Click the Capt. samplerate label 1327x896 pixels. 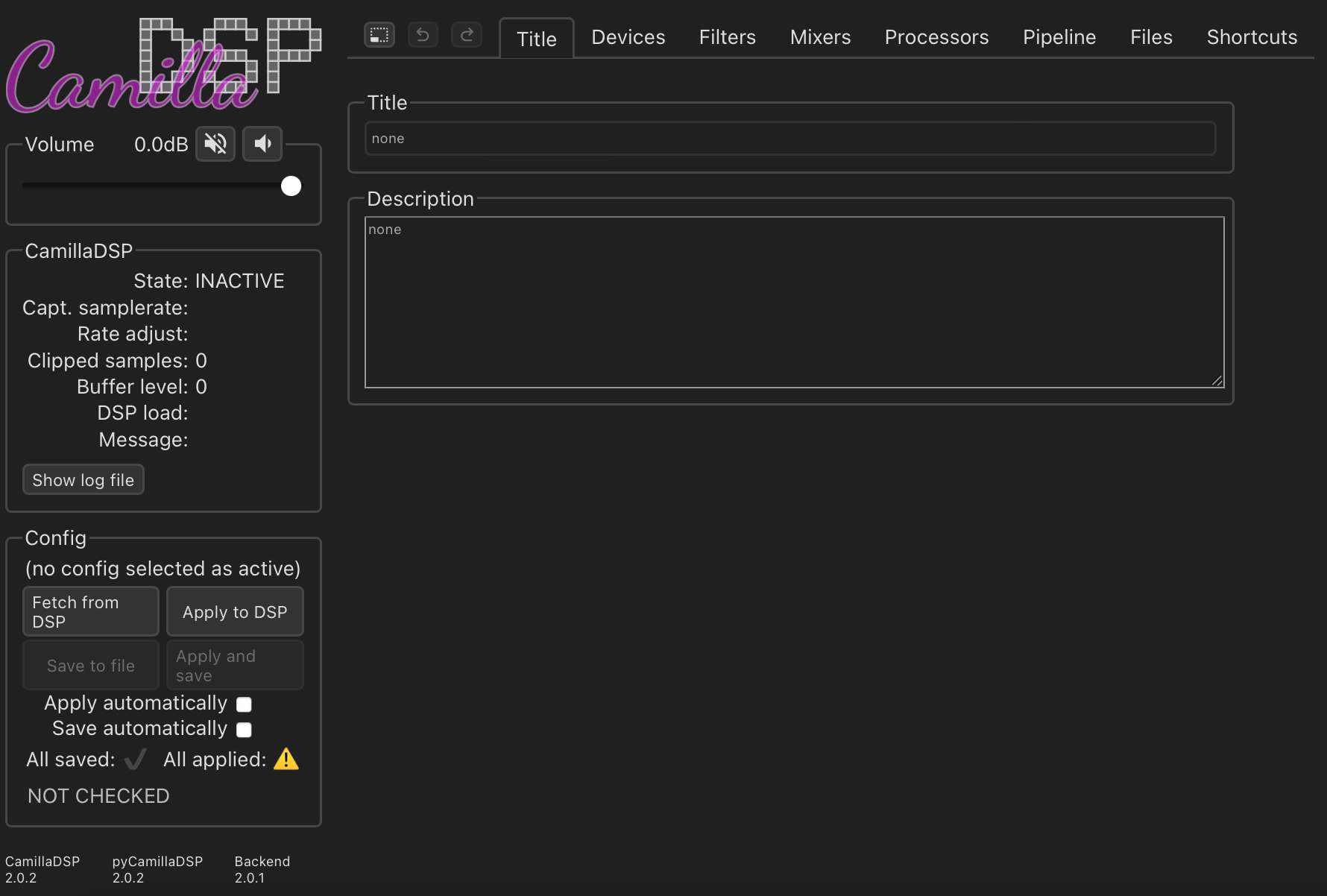point(105,308)
